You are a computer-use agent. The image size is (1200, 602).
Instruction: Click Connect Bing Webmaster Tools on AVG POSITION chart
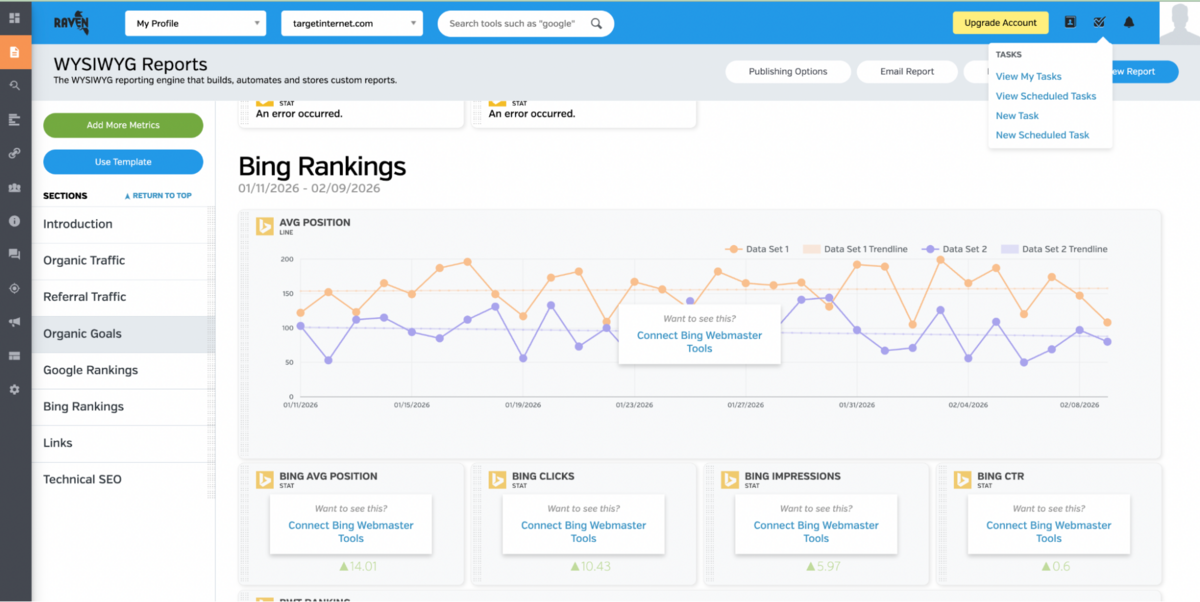click(x=699, y=342)
